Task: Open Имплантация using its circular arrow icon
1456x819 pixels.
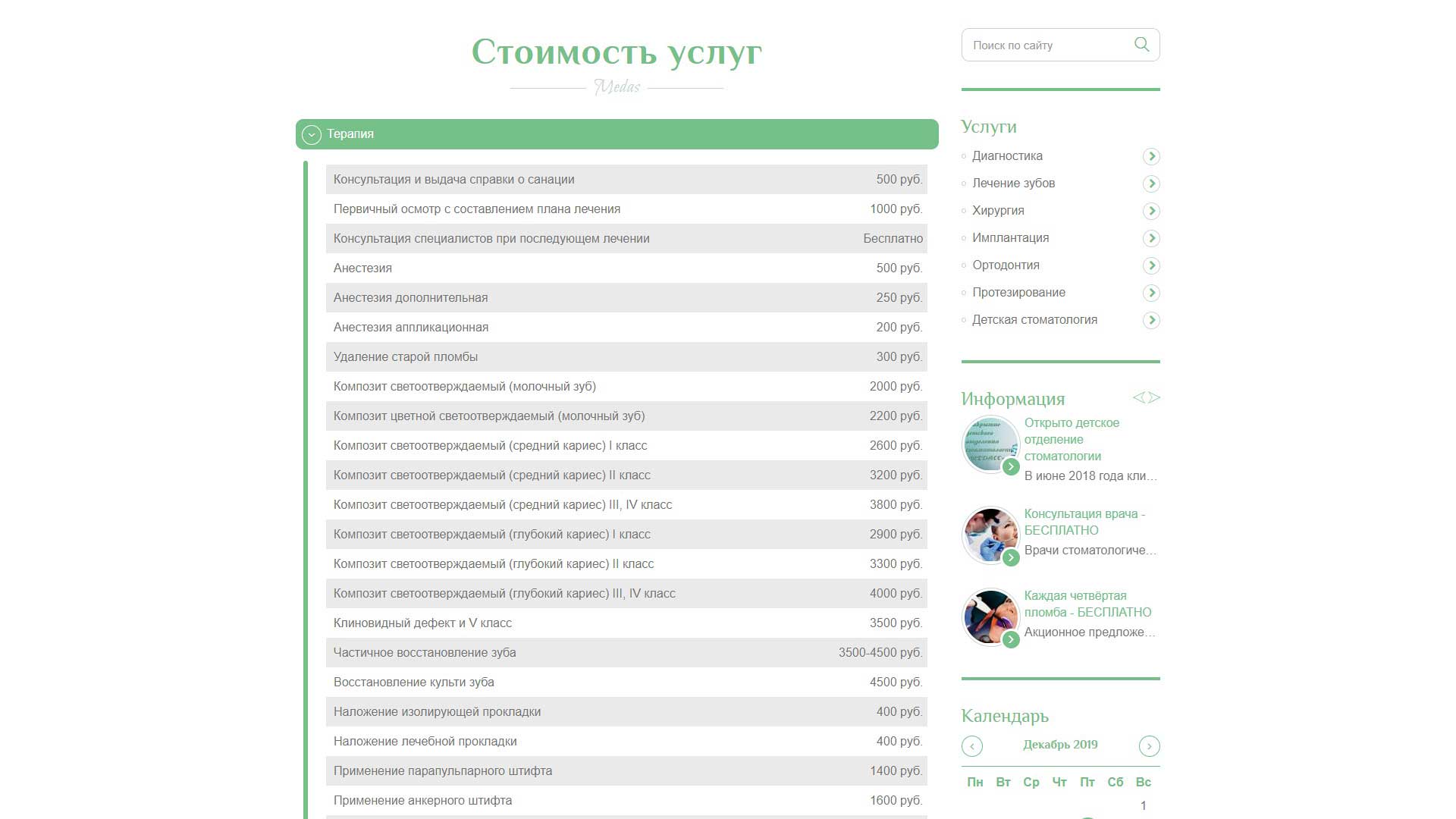Action: pos(1152,238)
